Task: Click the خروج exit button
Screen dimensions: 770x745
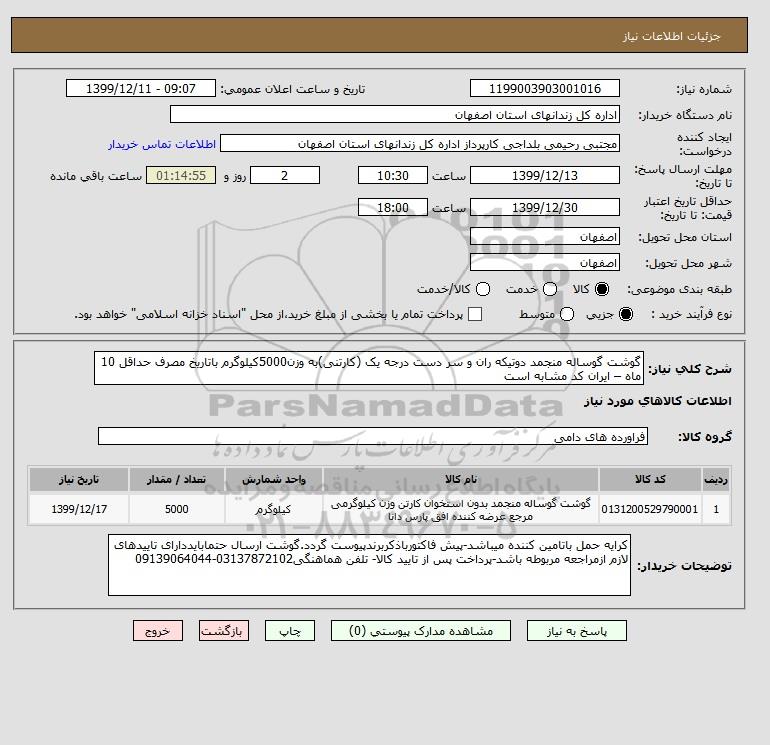Action: coord(158,631)
